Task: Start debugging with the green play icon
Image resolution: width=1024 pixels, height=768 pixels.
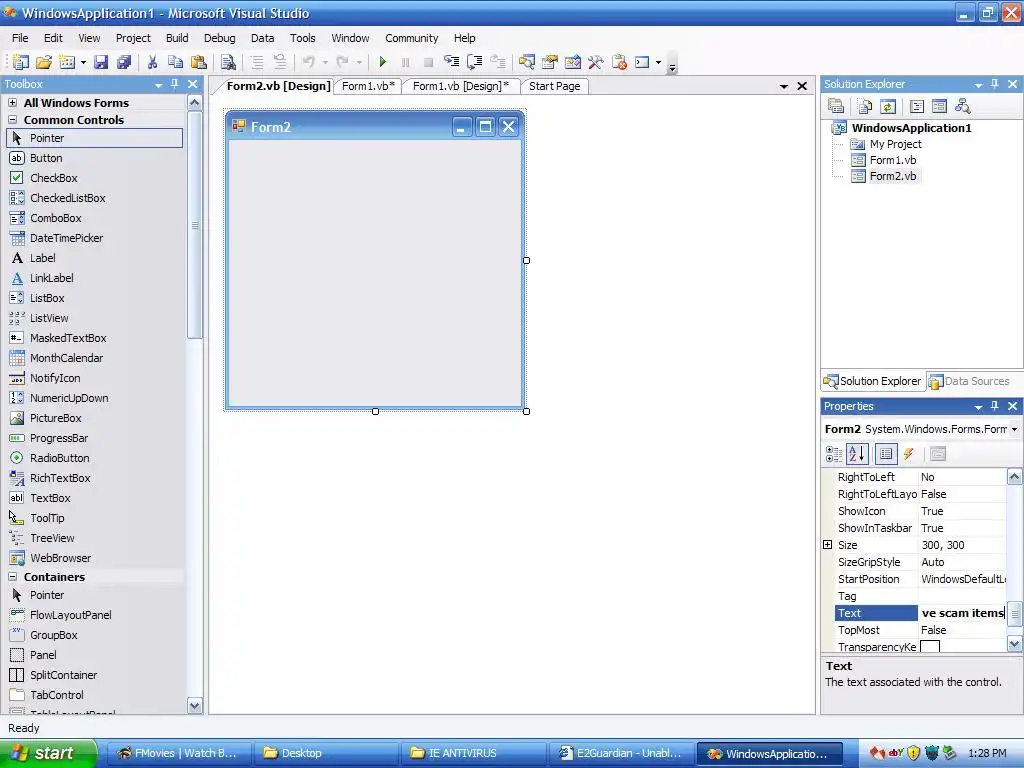Action: 383,62
